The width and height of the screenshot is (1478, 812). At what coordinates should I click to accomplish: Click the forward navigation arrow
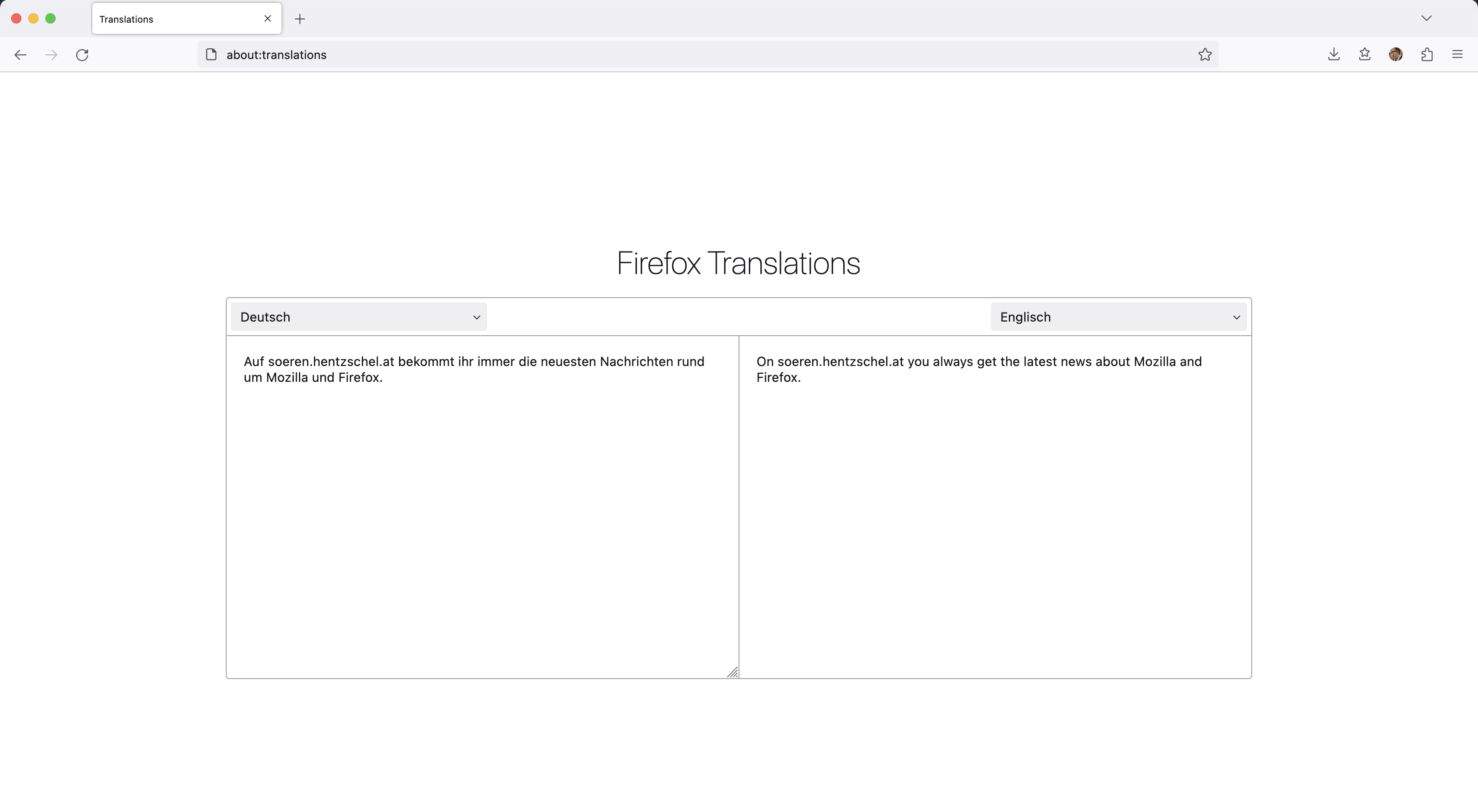pos(51,54)
